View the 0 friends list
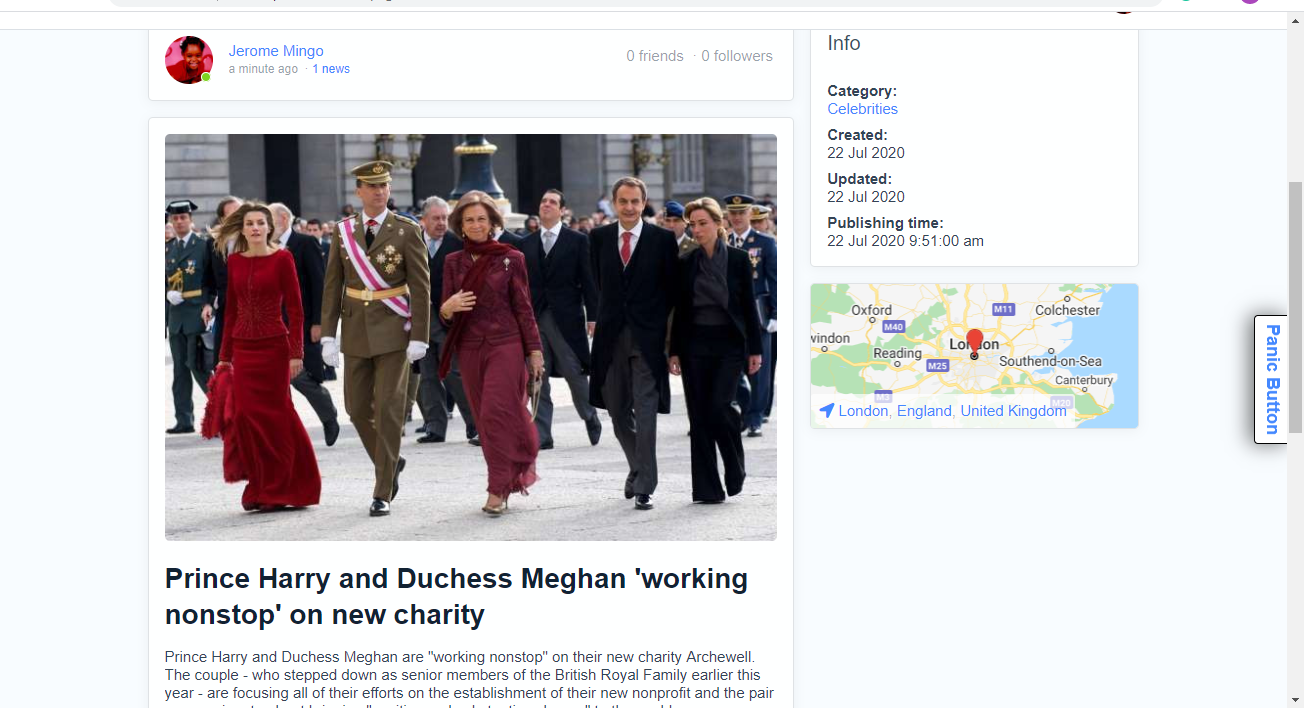 coord(655,56)
